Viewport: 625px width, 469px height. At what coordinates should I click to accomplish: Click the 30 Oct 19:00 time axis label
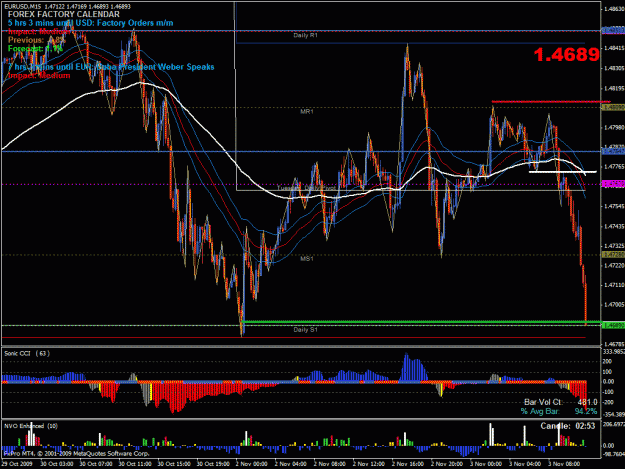213,464
